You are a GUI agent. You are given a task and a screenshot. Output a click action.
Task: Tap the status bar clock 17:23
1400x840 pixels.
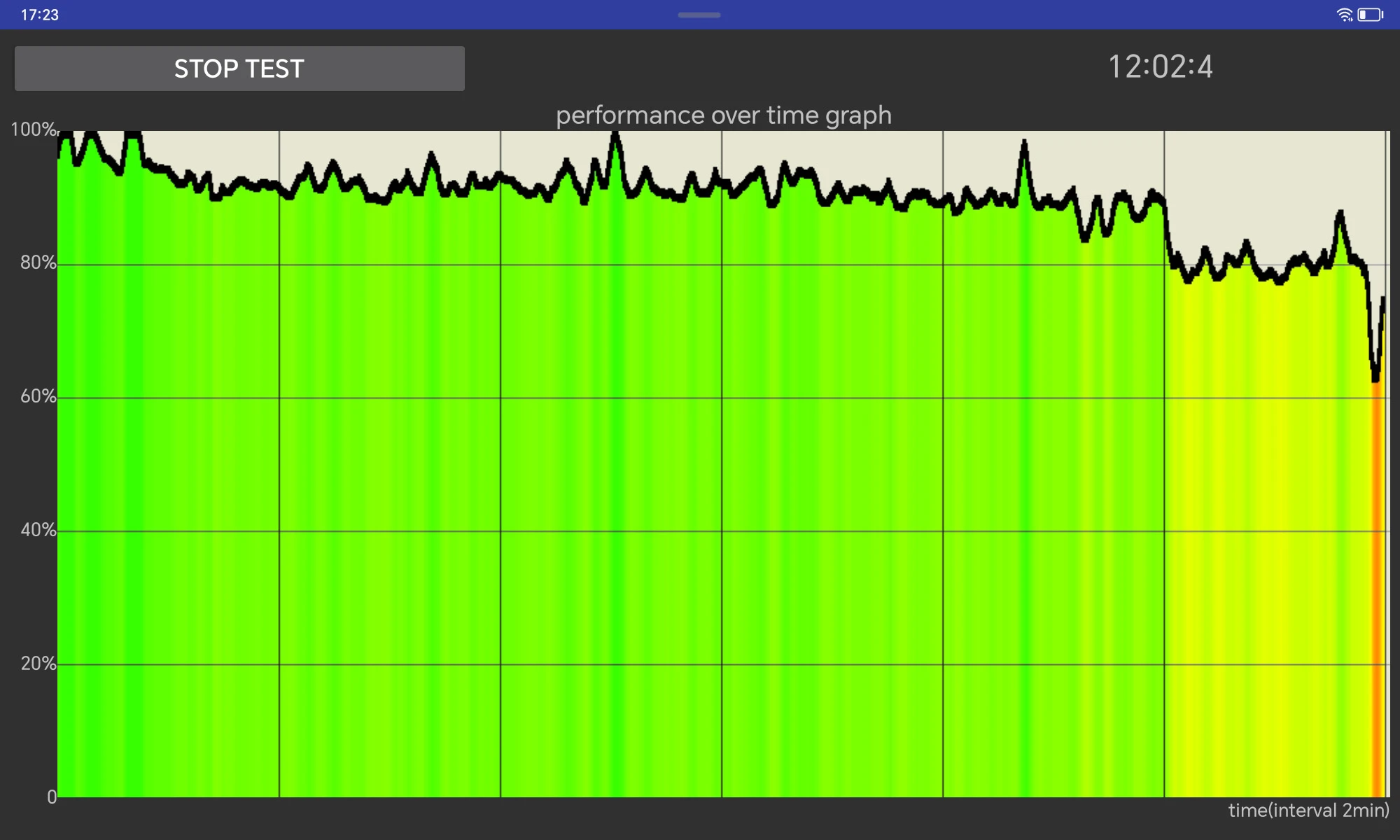40,15
